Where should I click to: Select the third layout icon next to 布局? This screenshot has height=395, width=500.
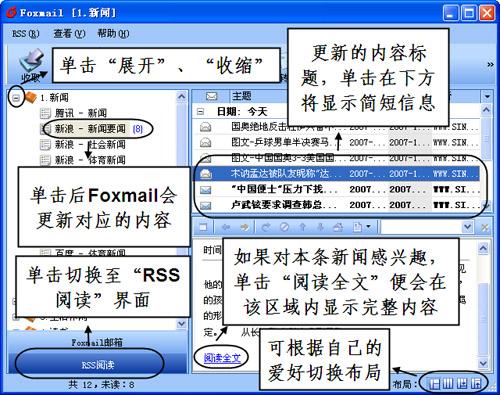pos(462,384)
